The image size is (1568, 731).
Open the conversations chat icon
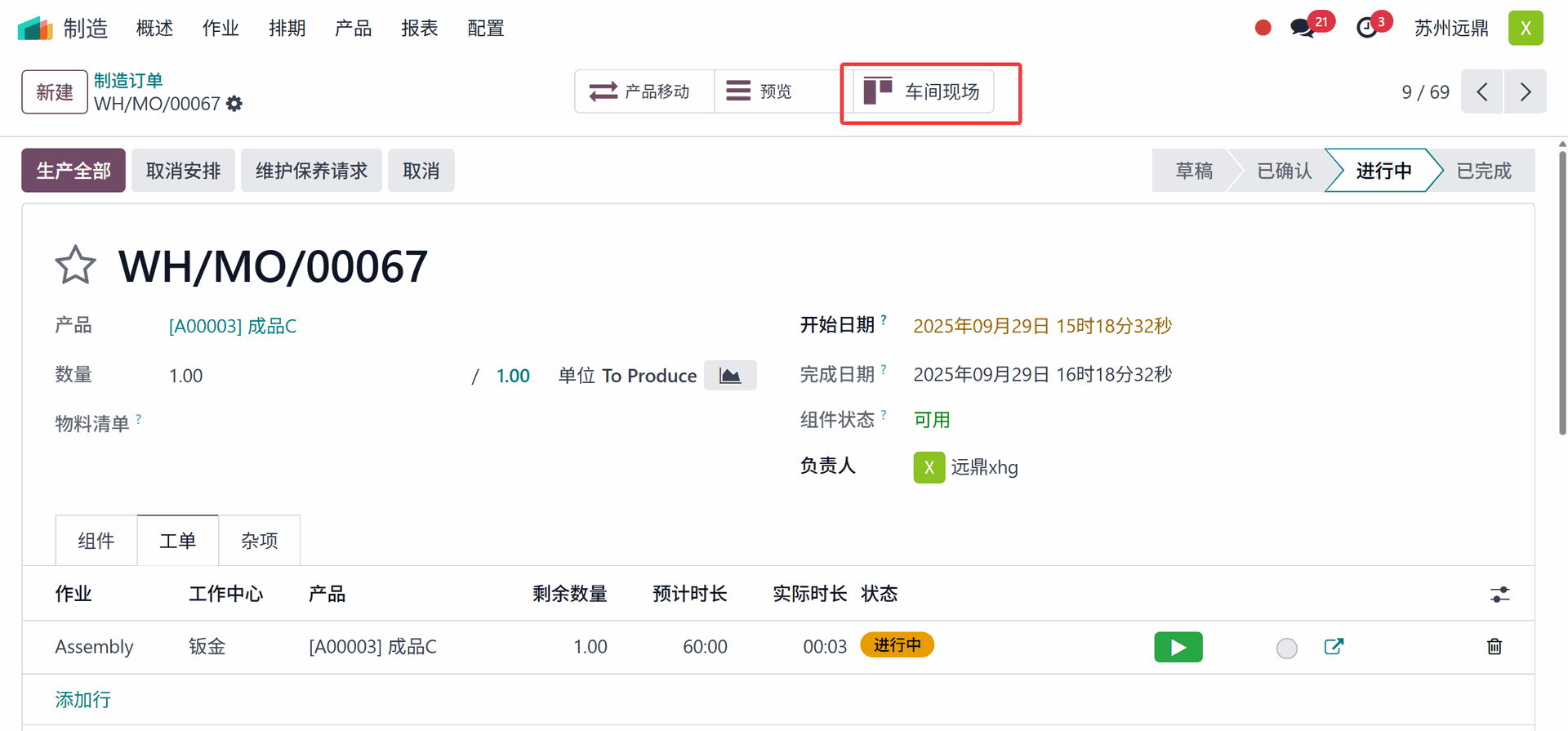coord(1303,28)
